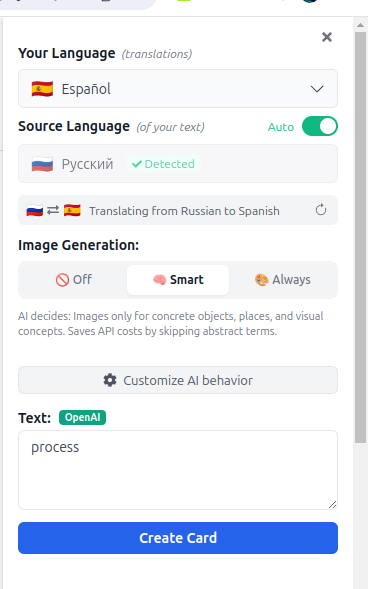The width and height of the screenshot is (368, 589).
Task: Set Image Generation to Off
Action: point(74,279)
